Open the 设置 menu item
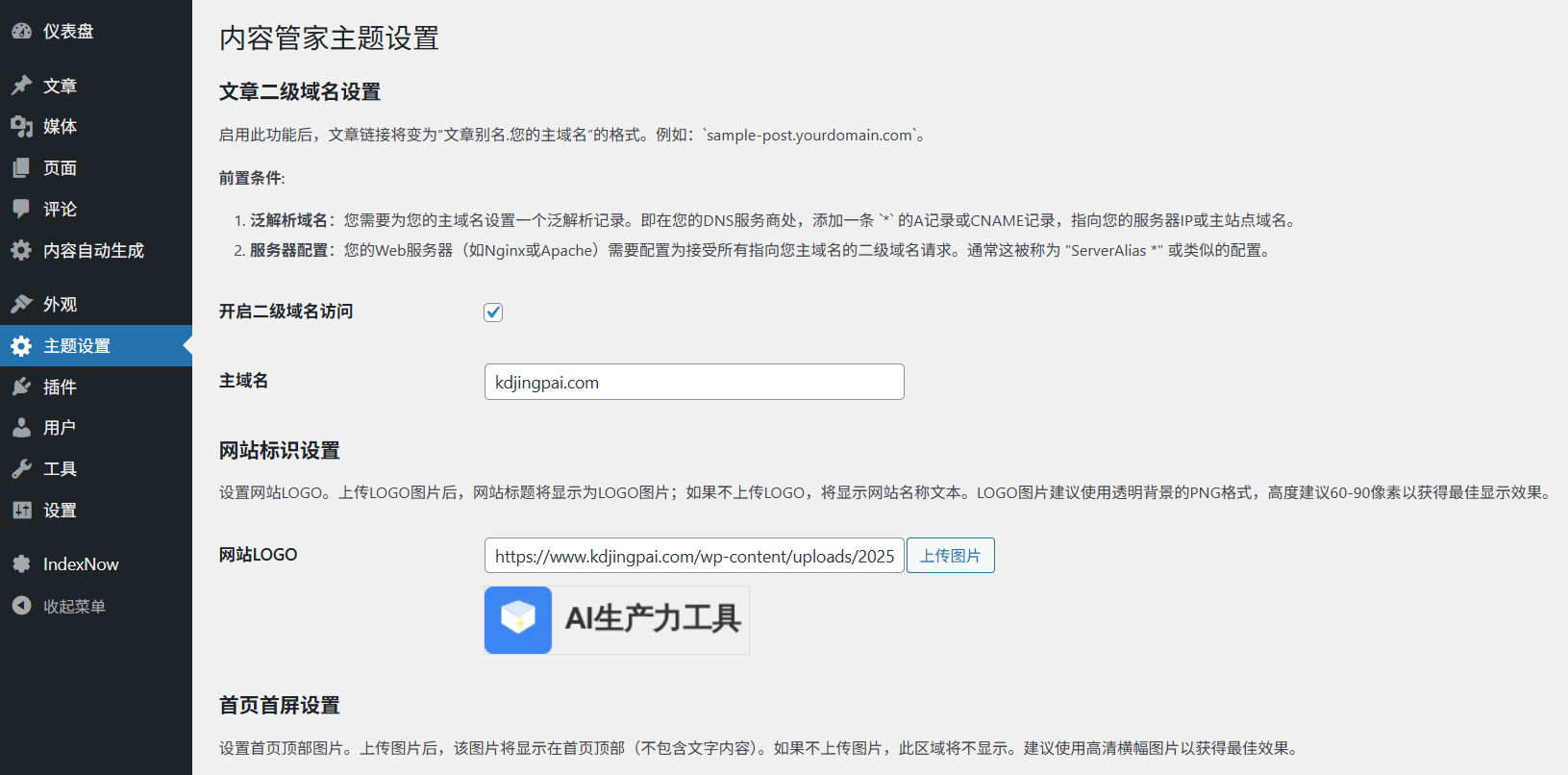This screenshot has height=775, width=1568. 60,511
